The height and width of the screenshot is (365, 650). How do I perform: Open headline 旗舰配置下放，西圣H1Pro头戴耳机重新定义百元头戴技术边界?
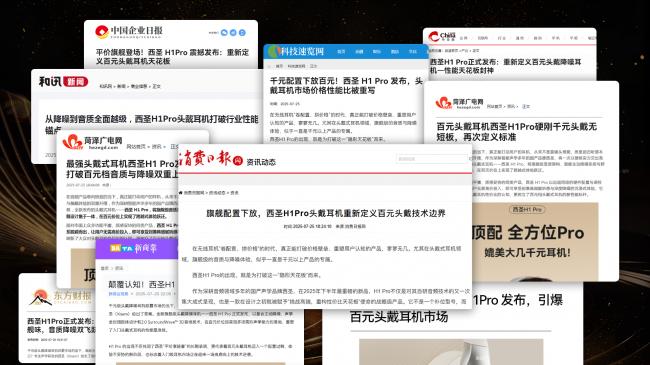[326, 213]
